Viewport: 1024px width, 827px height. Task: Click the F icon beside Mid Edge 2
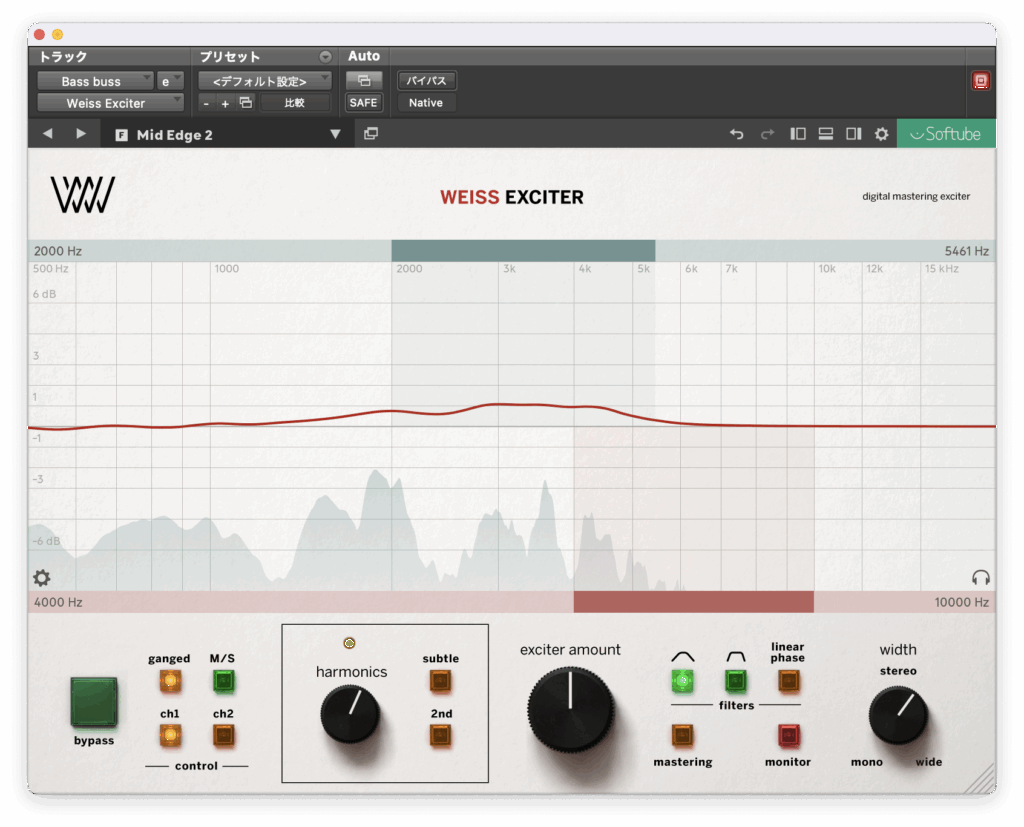(x=121, y=135)
